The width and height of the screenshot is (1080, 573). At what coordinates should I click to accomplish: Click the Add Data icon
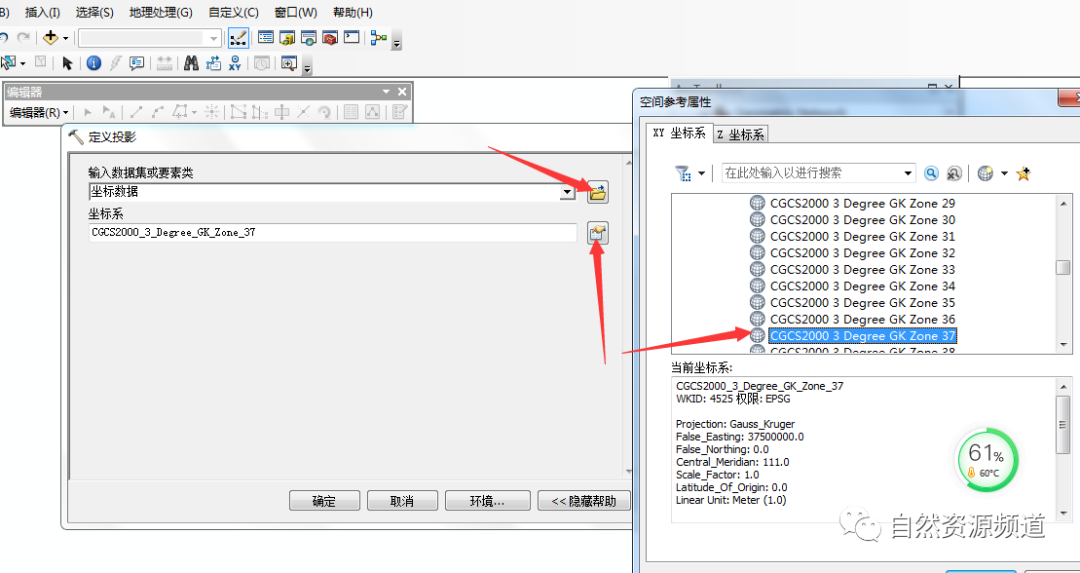50,37
